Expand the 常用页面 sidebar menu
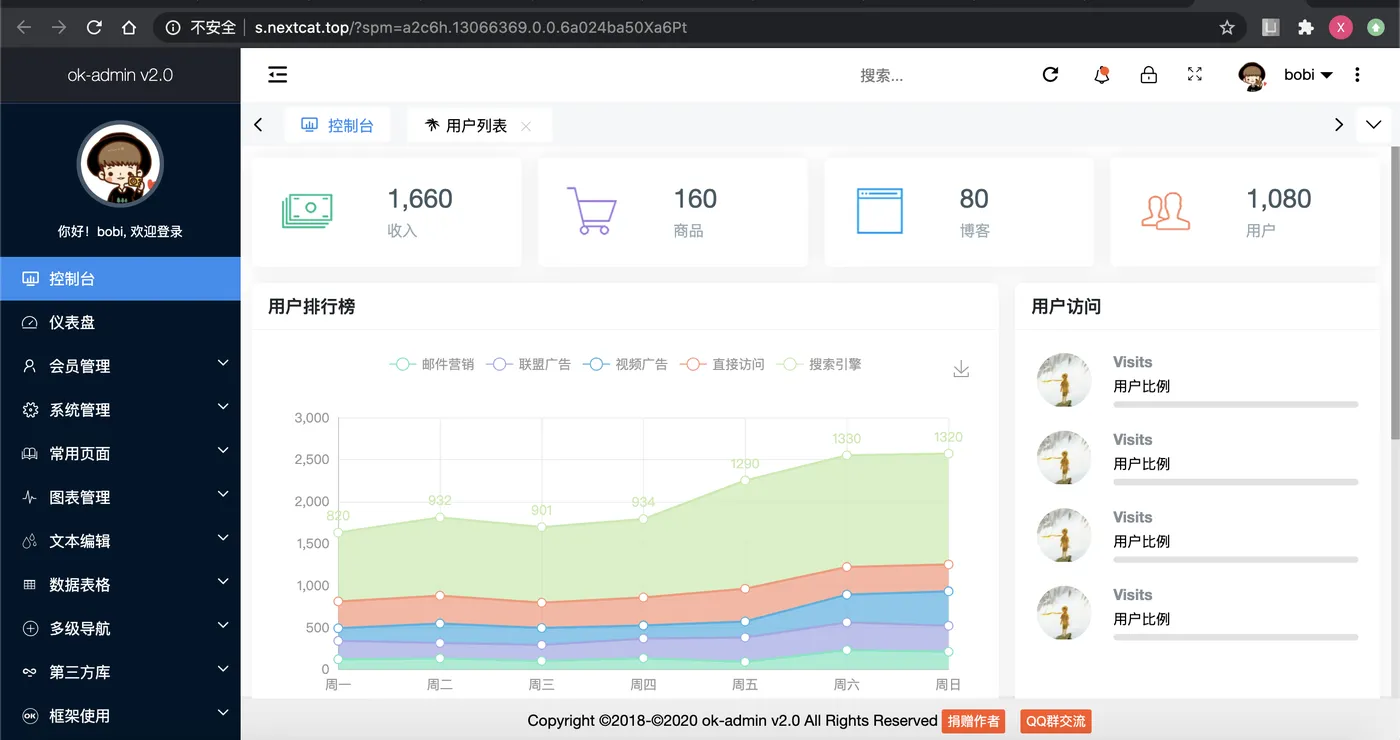Image resolution: width=1400 pixels, height=740 pixels. pos(120,453)
